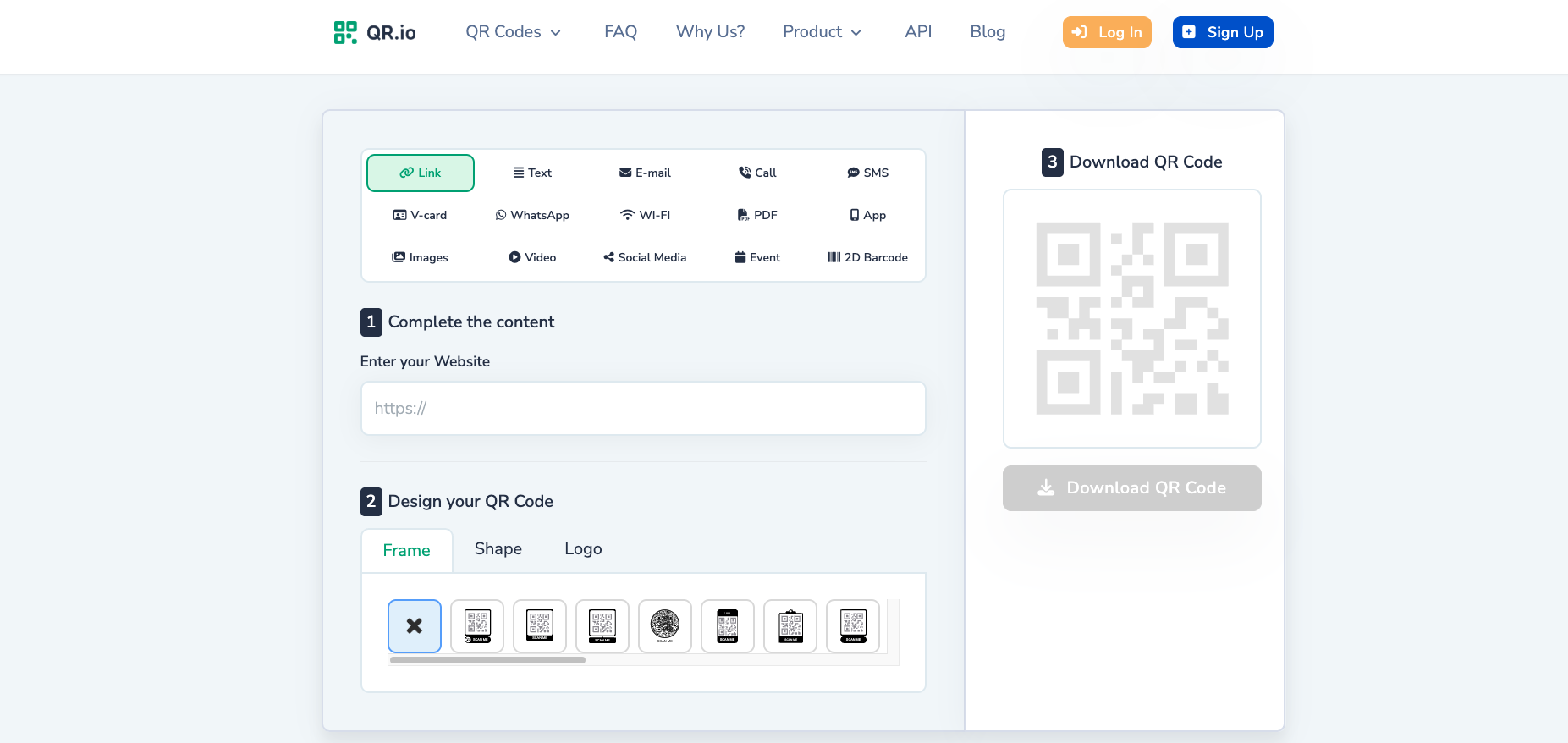Image resolution: width=1568 pixels, height=743 pixels.
Task: Expand the Product menu
Action: click(x=822, y=32)
